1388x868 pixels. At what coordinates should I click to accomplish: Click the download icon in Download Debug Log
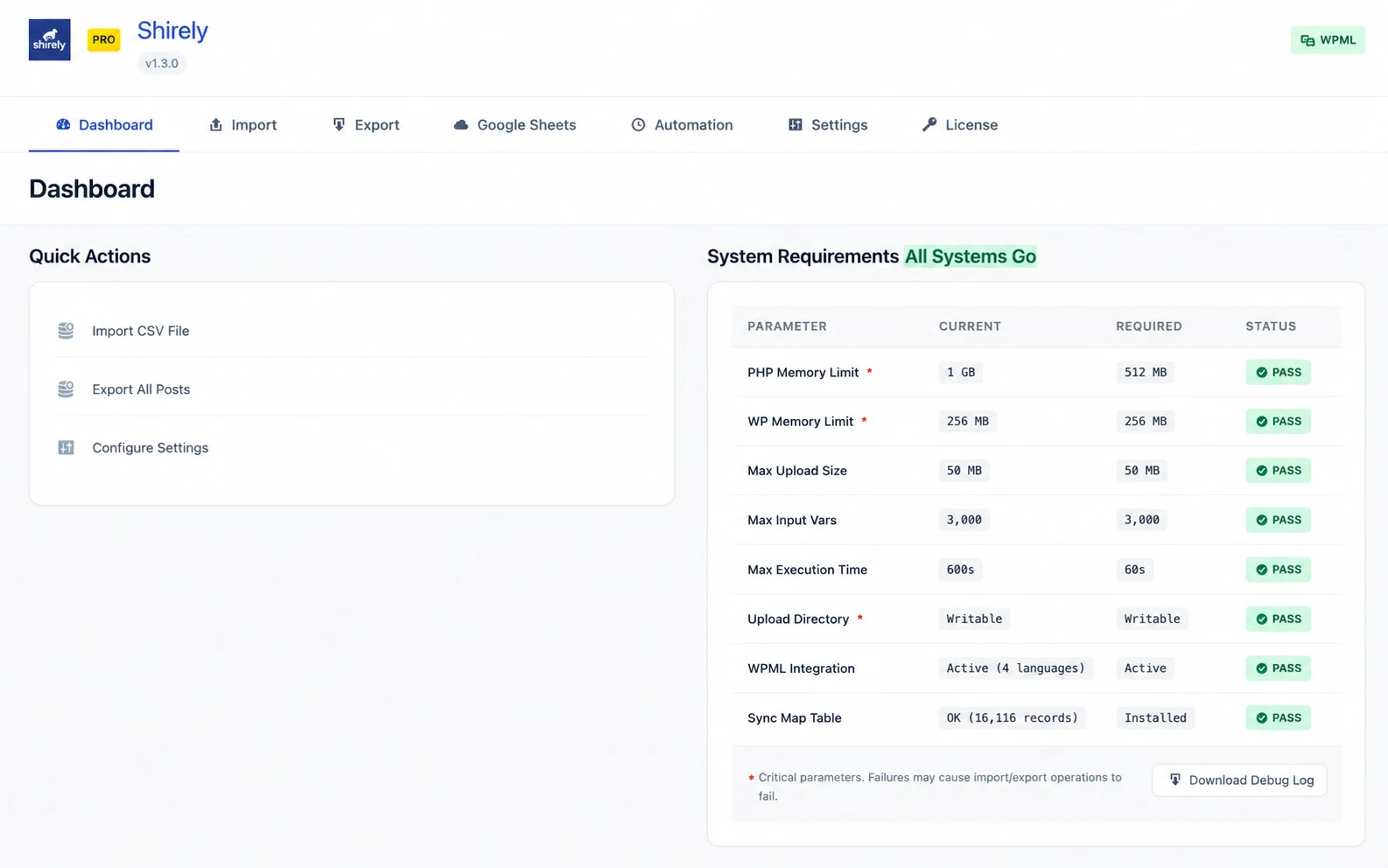pyautogui.click(x=1175, y=780)
